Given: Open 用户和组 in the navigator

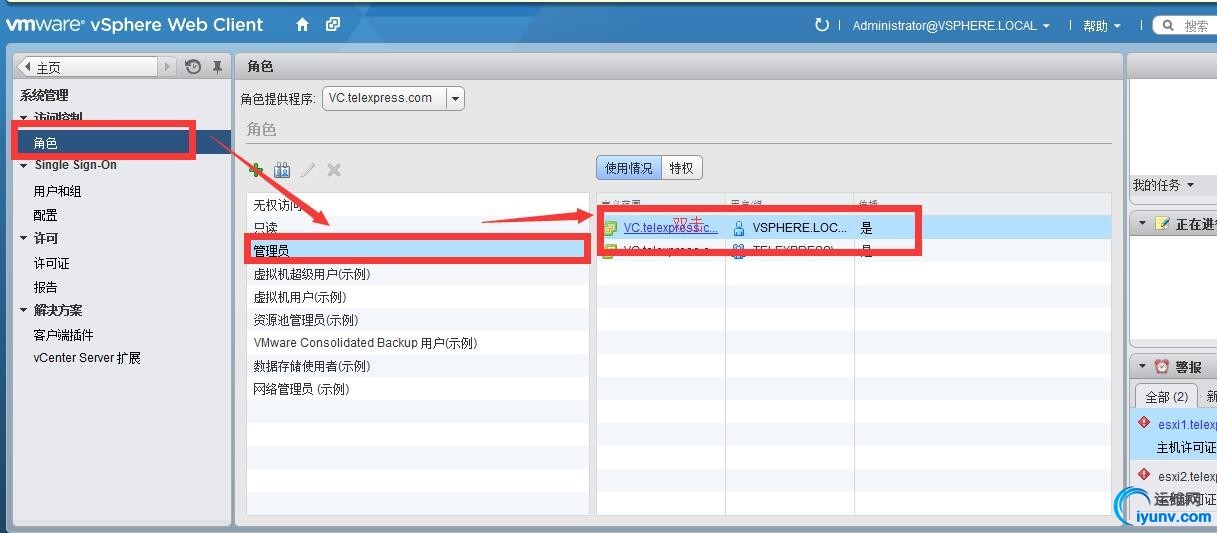Looking at the screenshot, I should (x=57, y=191).
